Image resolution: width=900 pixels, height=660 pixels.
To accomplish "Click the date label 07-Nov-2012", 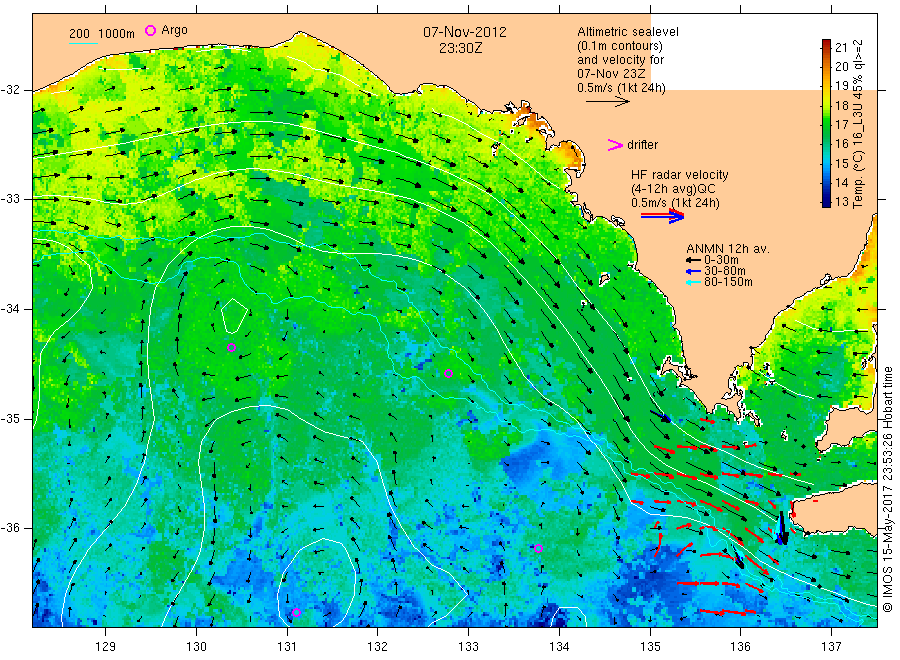I will click(x=465, y=32).
